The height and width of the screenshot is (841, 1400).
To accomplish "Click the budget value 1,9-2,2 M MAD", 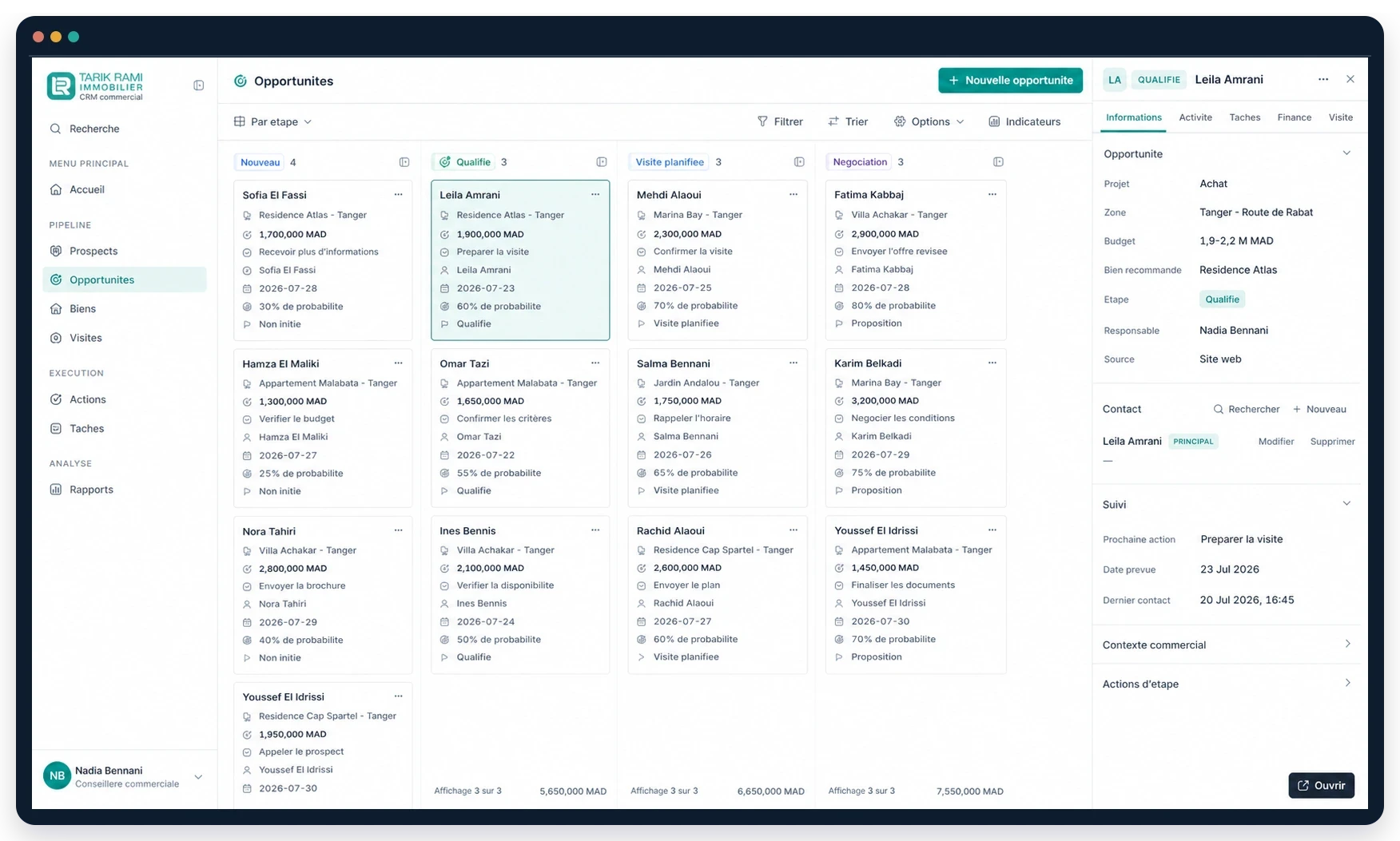I will click(1236, 241).
